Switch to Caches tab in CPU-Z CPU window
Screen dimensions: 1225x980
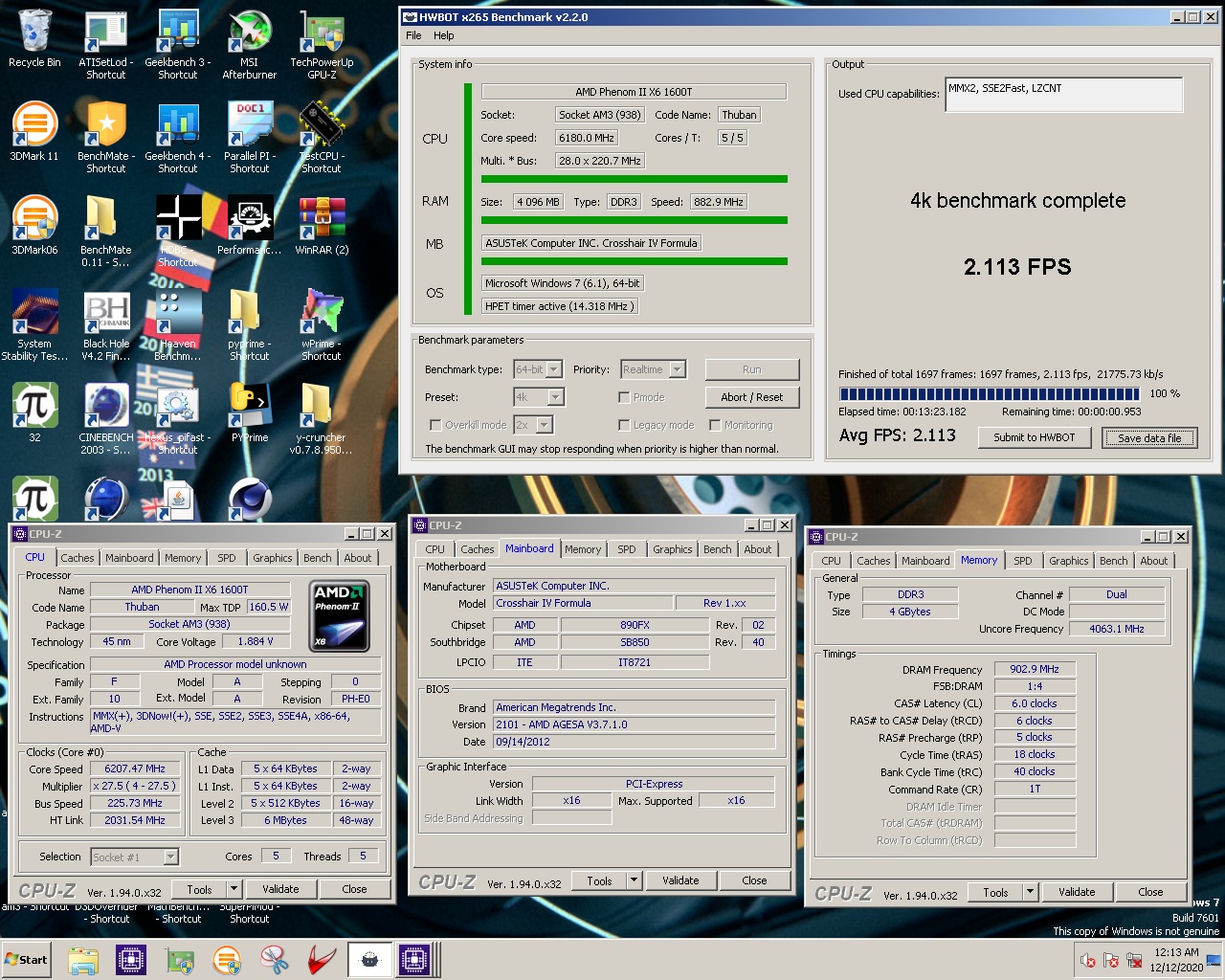click(x=78, y=558)
